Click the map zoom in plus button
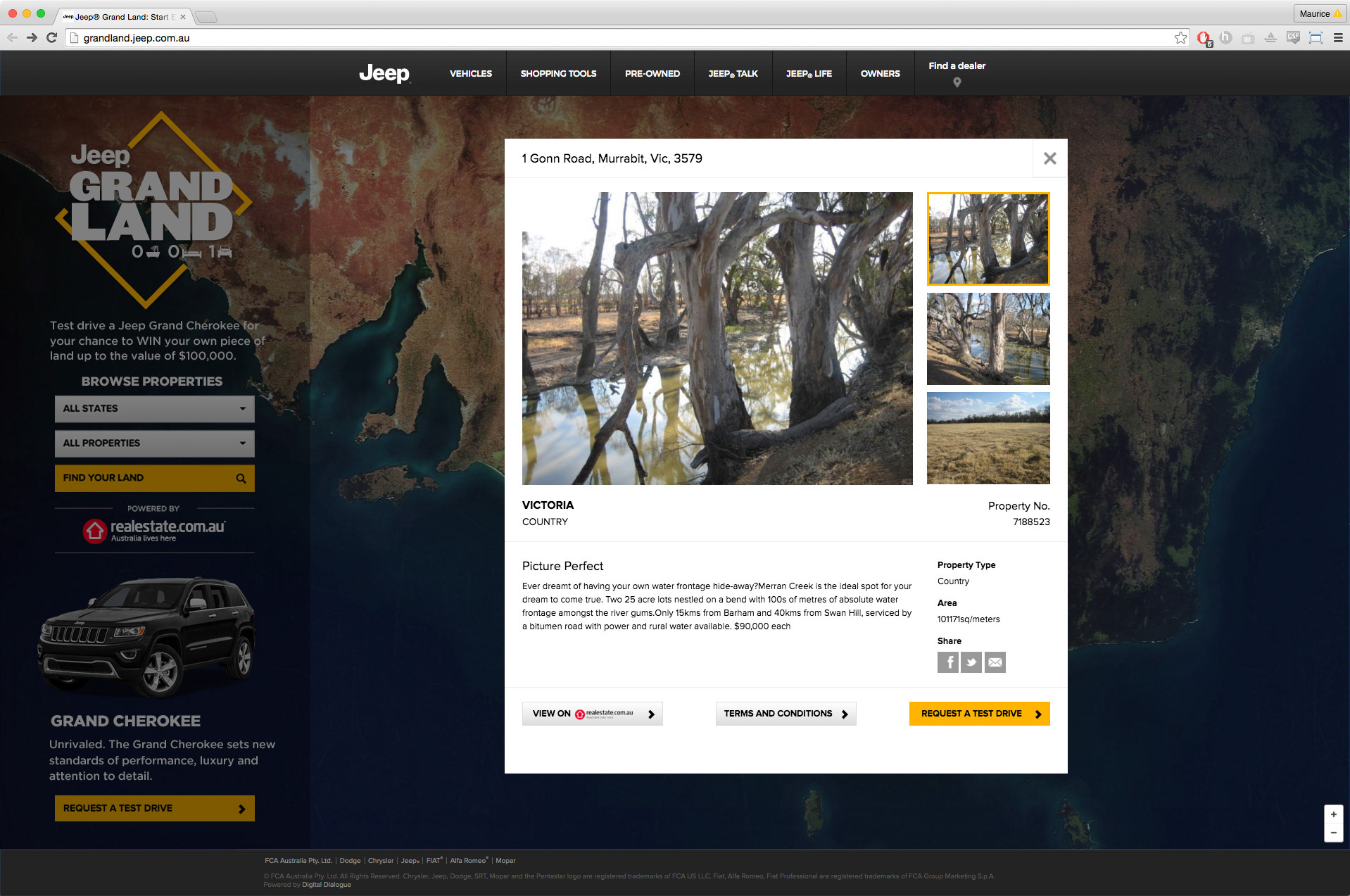Screen dimensions: 1350x896 pyautogui.click(x=1333, y=814)
